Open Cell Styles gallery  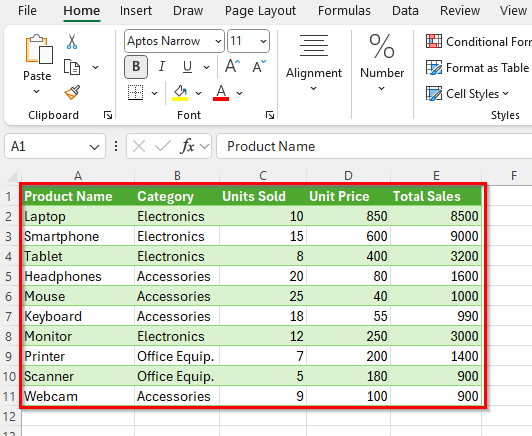click(x=468, y=94)
